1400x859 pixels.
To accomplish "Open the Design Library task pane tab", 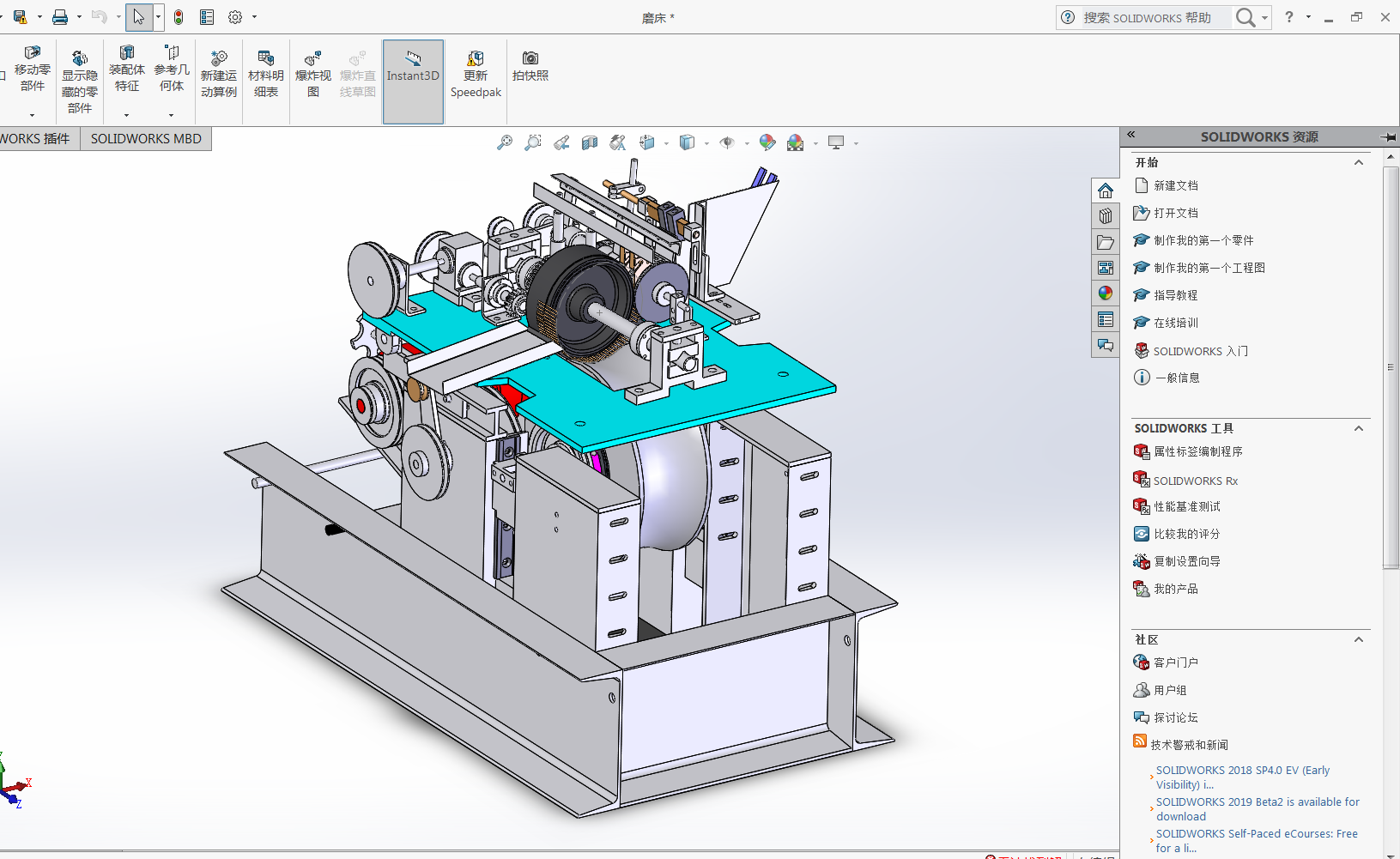I will 1106,216.
